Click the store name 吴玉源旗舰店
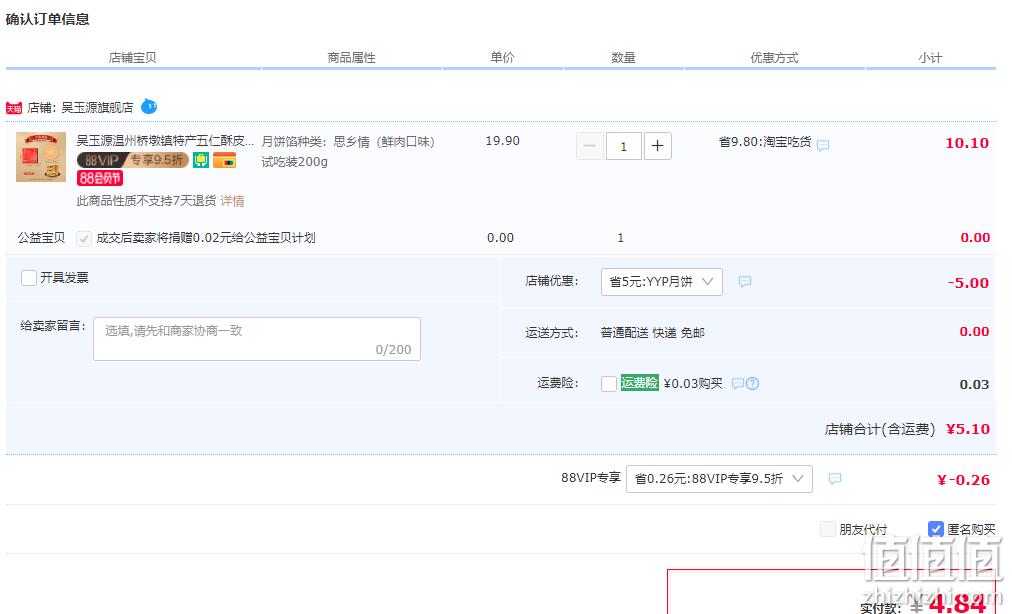Image resolution: width=1012 pixels, height=614 pixels. [x=97, y=108]
